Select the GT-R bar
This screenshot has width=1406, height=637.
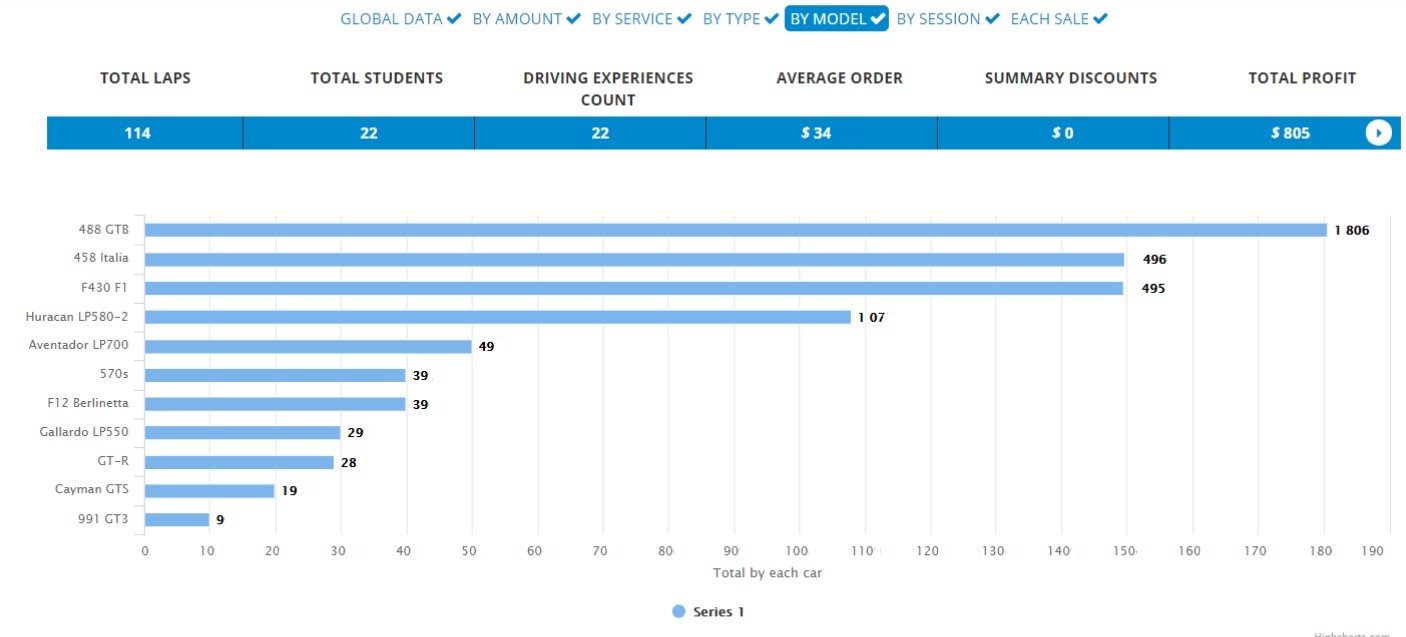(x=239, y=462)
